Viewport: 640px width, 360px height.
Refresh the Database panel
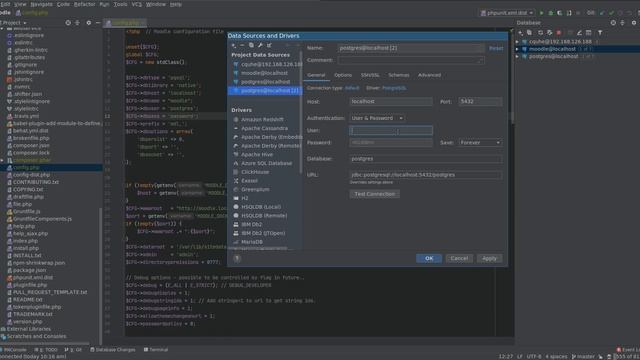pos(540,33)
